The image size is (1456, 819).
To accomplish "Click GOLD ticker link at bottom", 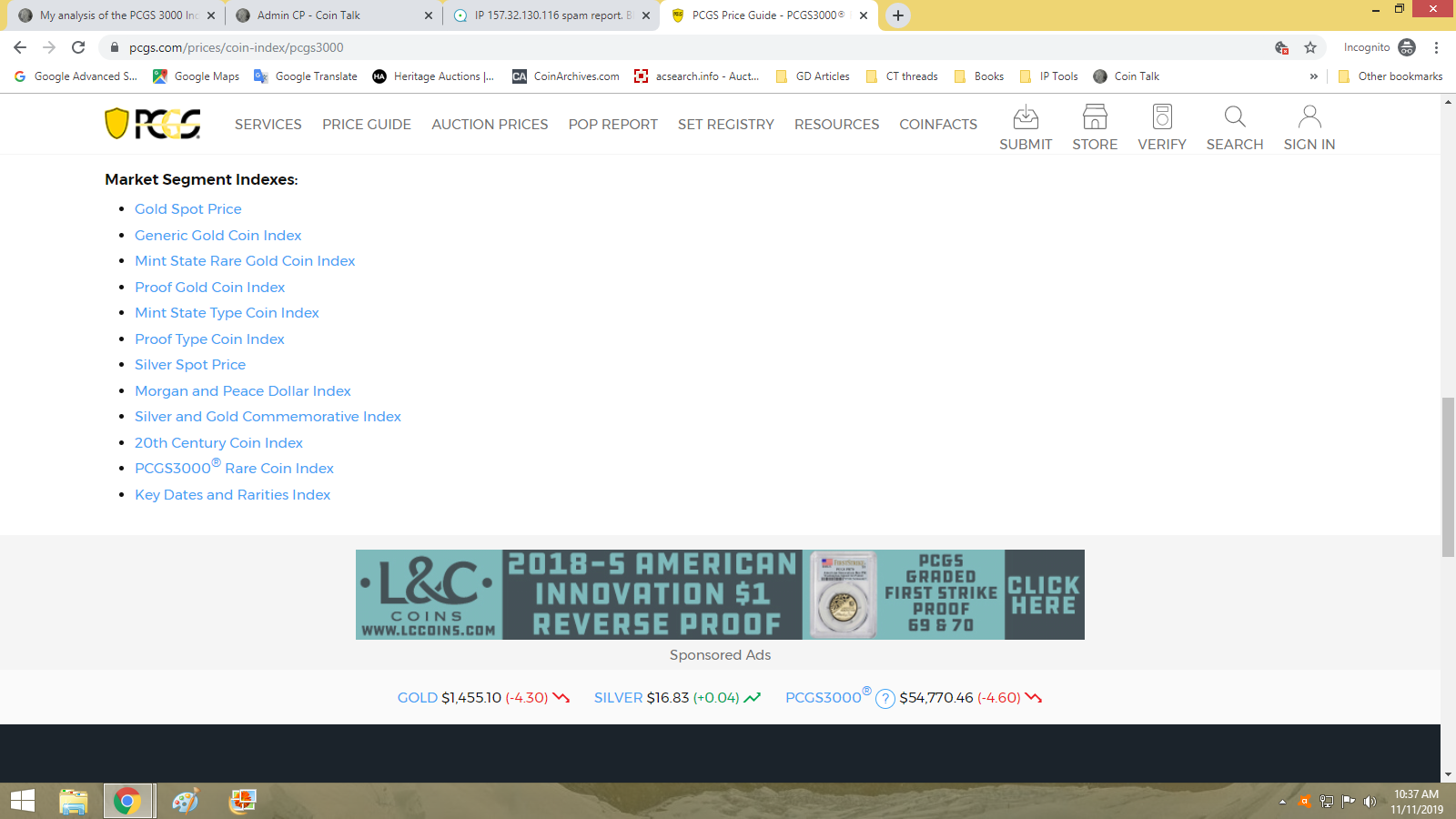I will coord(418,698).
